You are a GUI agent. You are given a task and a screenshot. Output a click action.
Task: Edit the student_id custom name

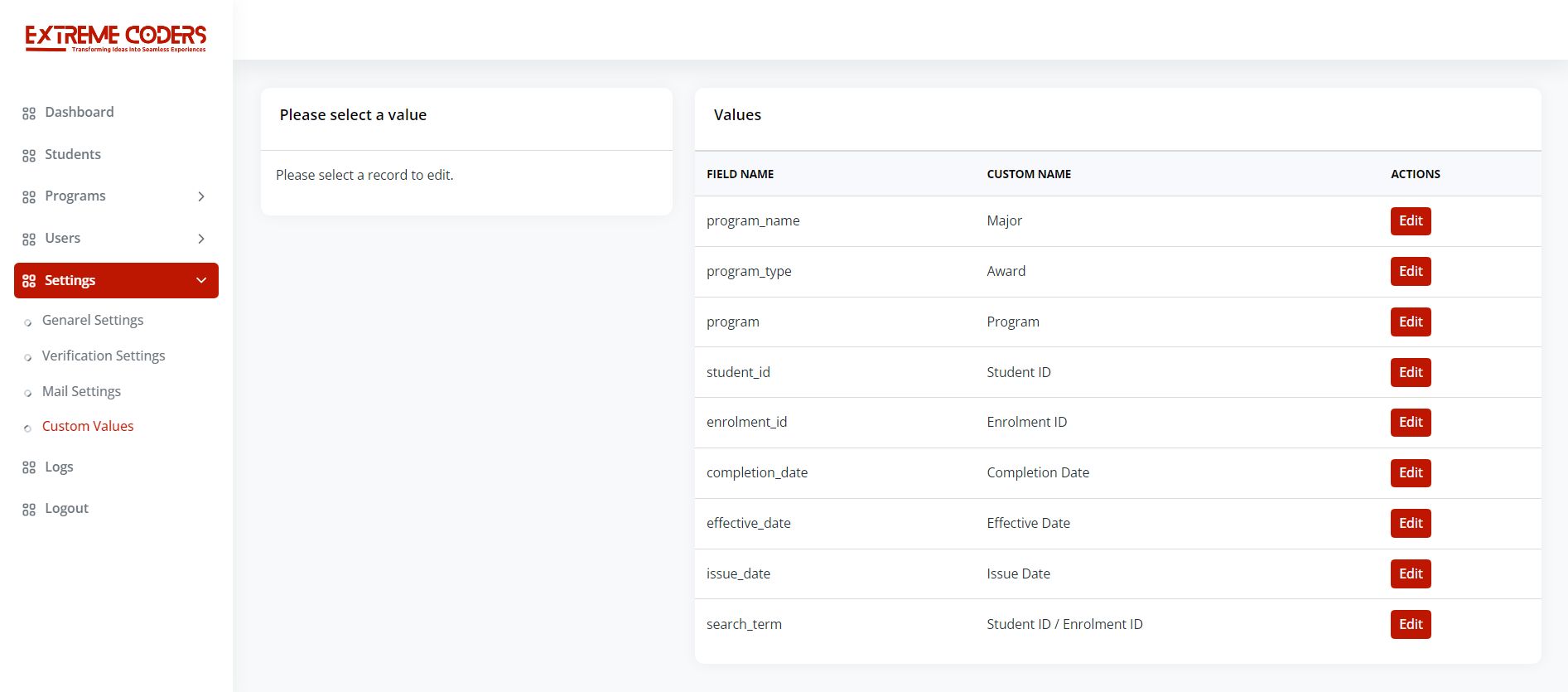[1410, 373]
